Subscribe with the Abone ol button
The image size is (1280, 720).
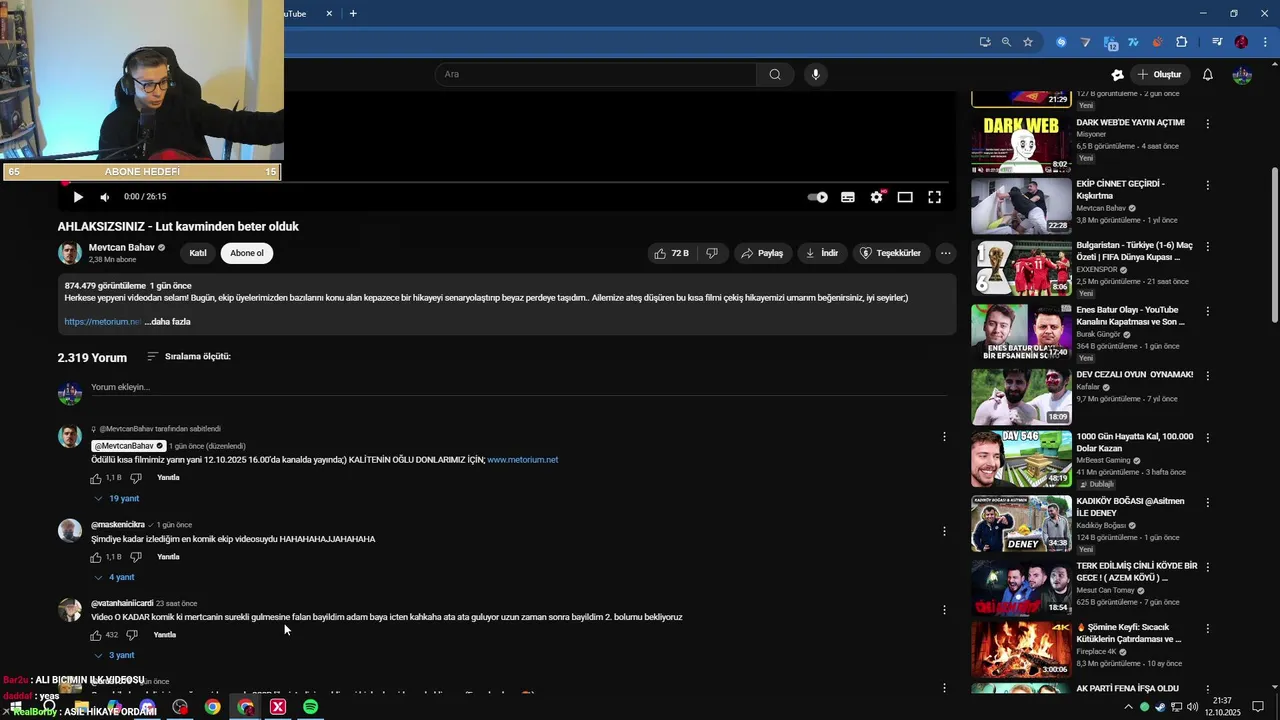coord(247,253)
